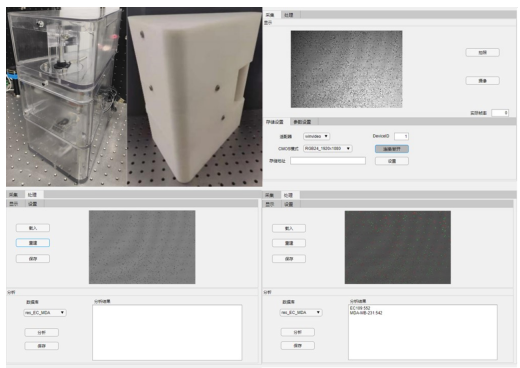Switch to the parameter settings tab (参数设置)
Viewport: 520px width, 368px height.
pyautogui.click(x=302, y=122)
